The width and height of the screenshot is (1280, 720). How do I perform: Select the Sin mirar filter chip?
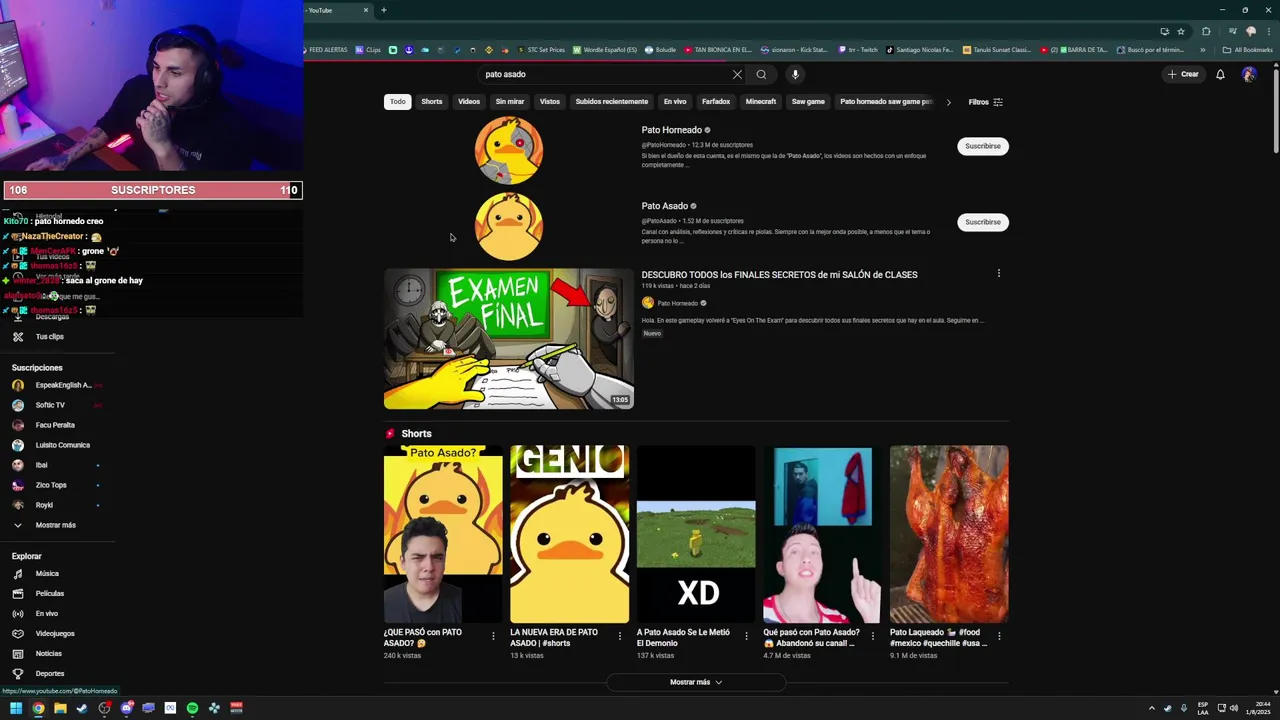click(510, 102)
